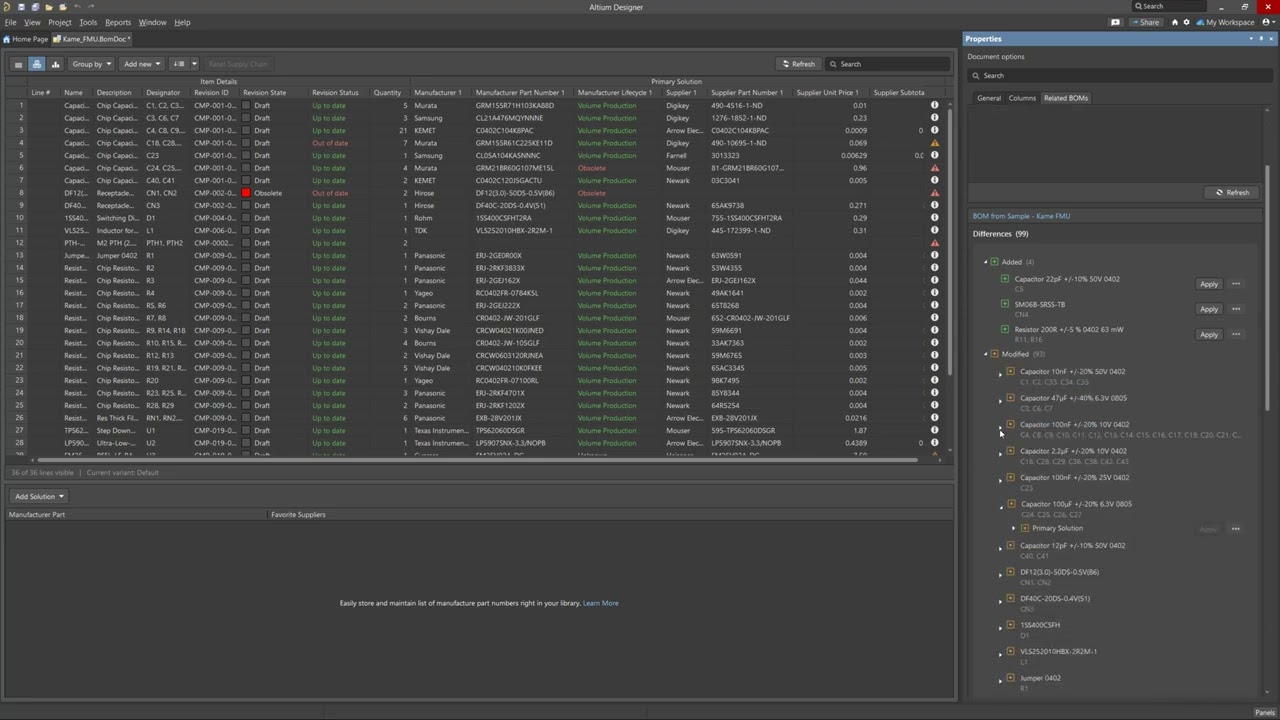Click the home icon beside the settings gear
Screen dimensions: 1280x720
(x=1175, y=22)
